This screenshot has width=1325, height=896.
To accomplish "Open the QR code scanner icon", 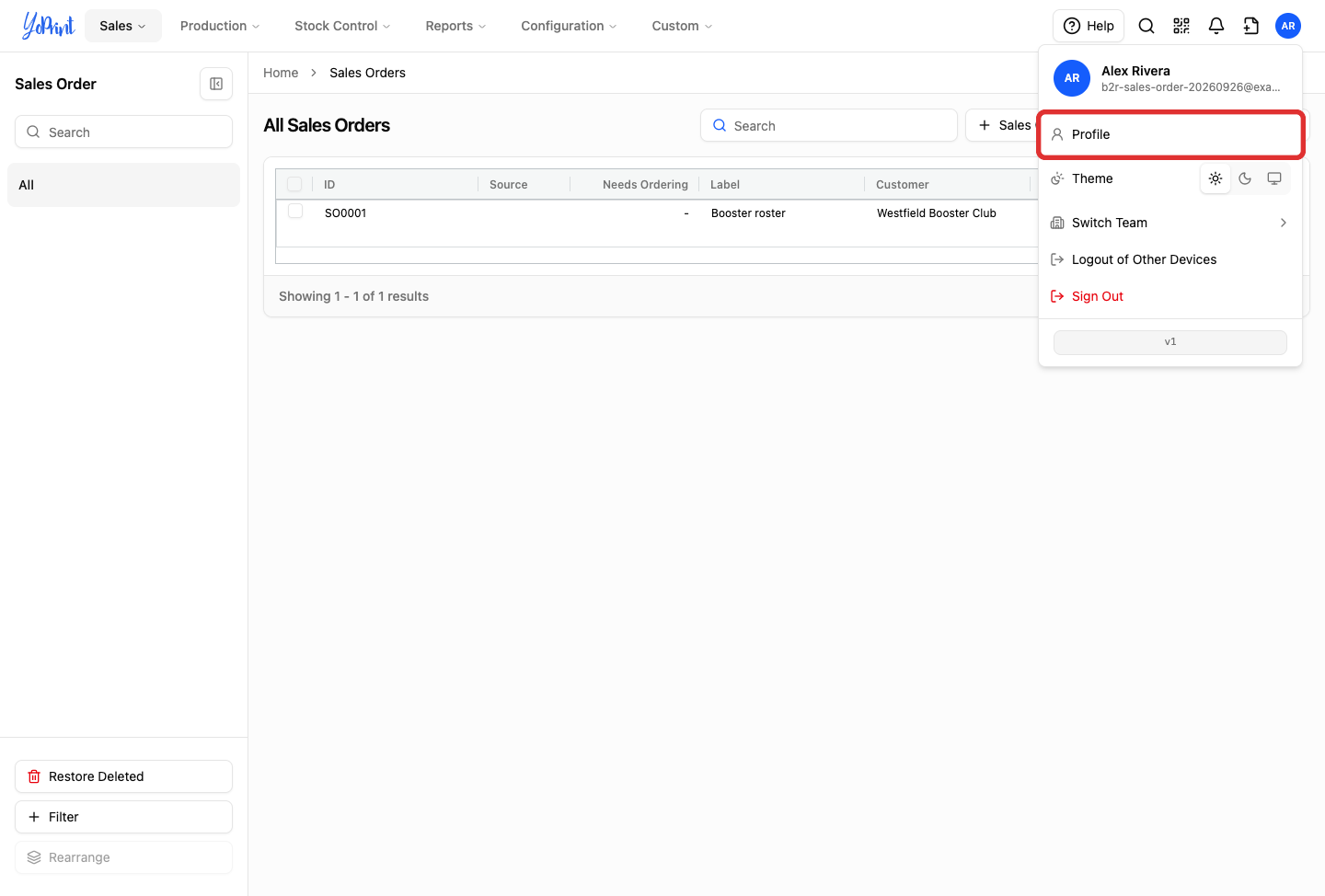I will tap(1181, 26).
